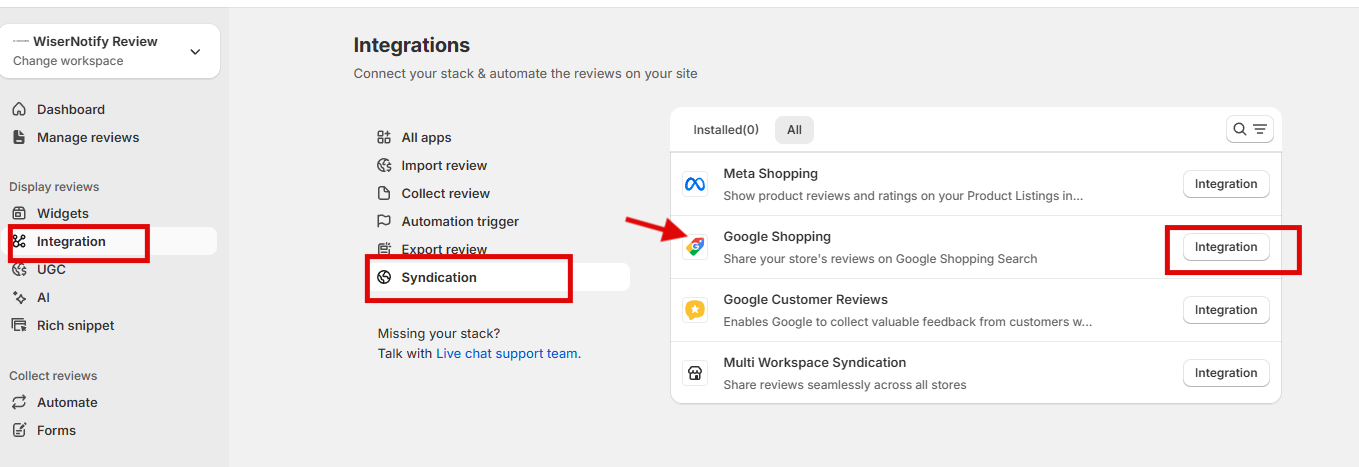Open Syndication category in integrations
Screen dimensions: 1359x467
pos(439,277)
